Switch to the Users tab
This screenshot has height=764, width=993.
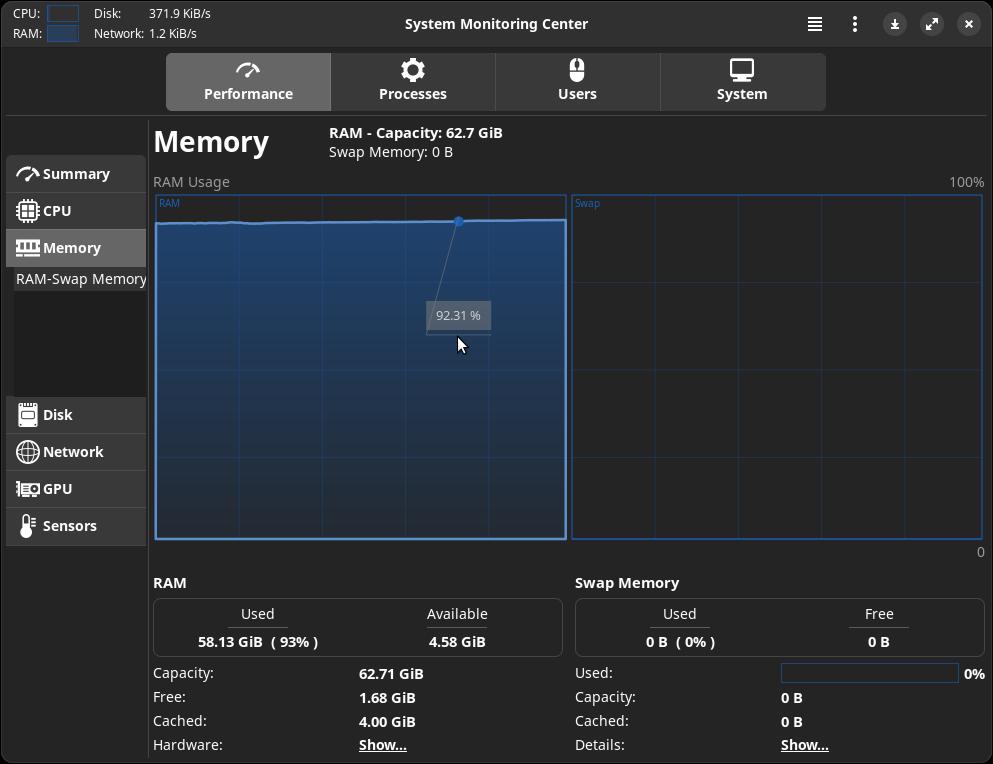[x=577, y=82]
